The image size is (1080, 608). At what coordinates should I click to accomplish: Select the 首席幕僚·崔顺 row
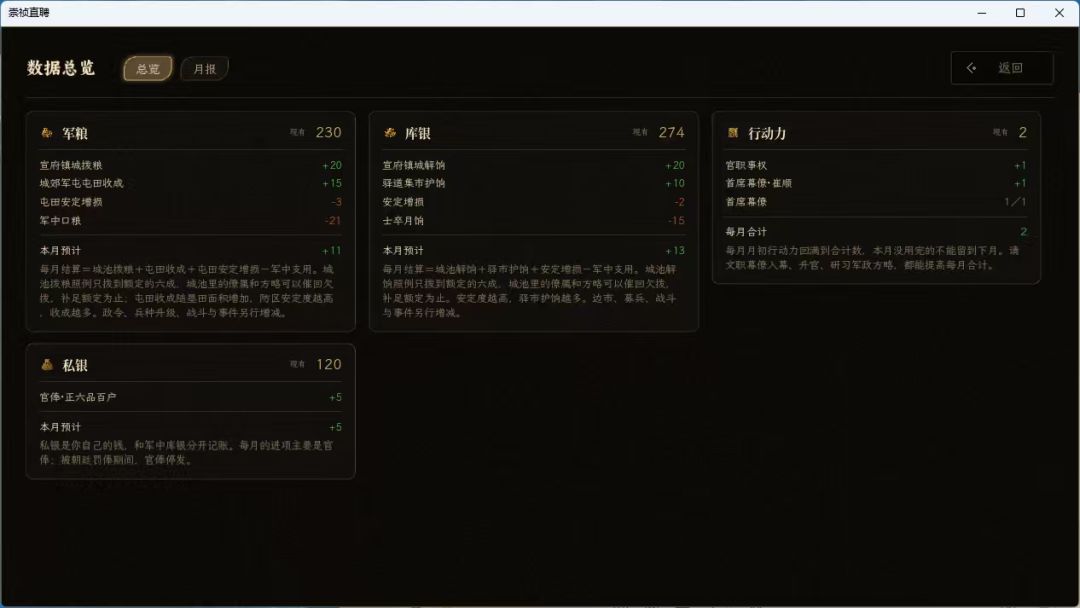coord(876,183)
